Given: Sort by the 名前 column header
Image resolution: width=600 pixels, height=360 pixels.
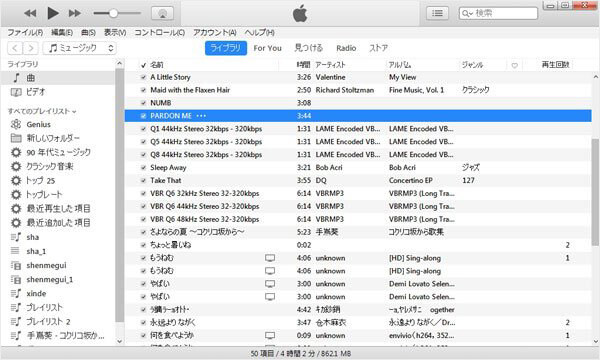Looking at the screenshot, I should click(157, 65).
